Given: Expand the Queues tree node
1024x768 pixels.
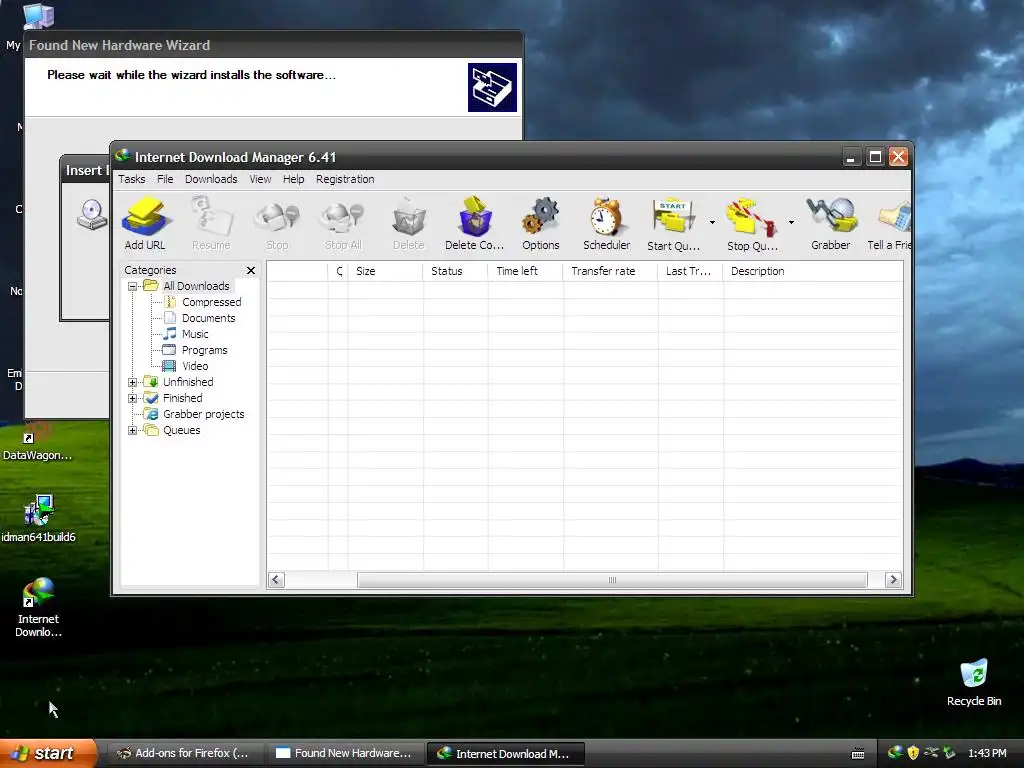Looking at the screenshot, I should 133,430.
